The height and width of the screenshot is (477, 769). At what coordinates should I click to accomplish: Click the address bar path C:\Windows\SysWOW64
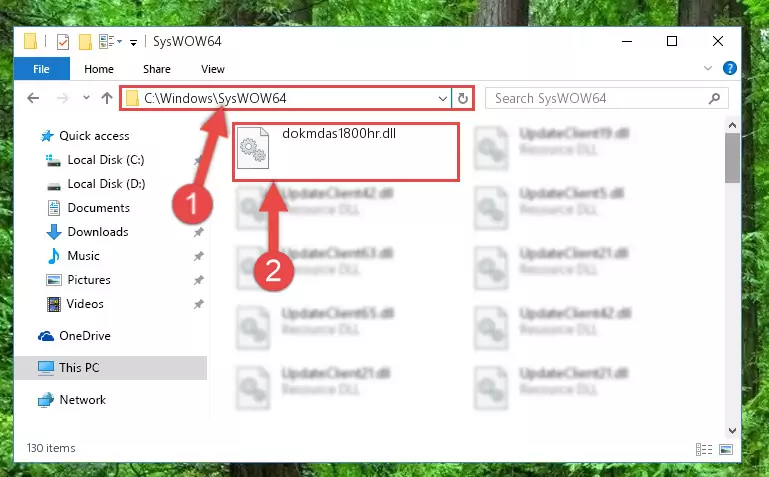tap(215, 99)
